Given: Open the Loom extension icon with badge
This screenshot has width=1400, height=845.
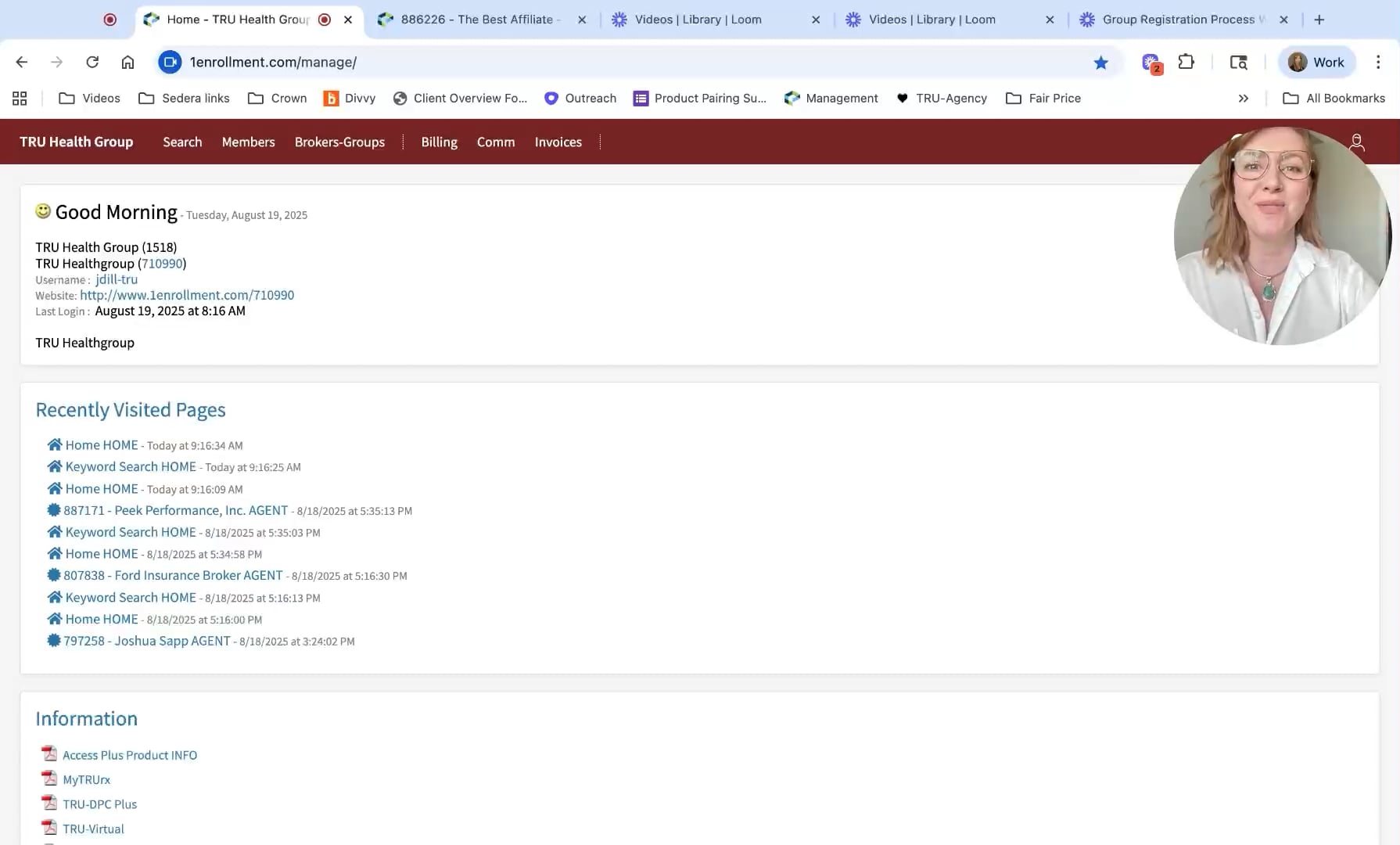Looking at the screenshot, I should pyautogui.click(x=1151, y=63).
